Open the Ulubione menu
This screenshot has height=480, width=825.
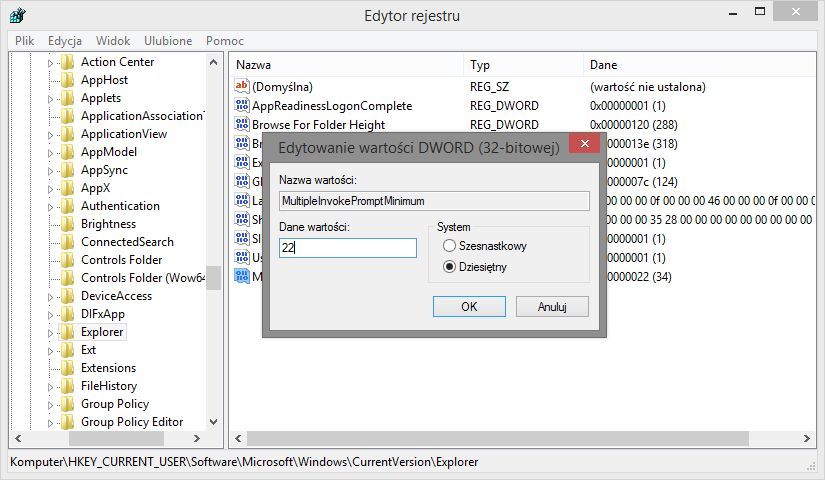[x=168, y=41]
